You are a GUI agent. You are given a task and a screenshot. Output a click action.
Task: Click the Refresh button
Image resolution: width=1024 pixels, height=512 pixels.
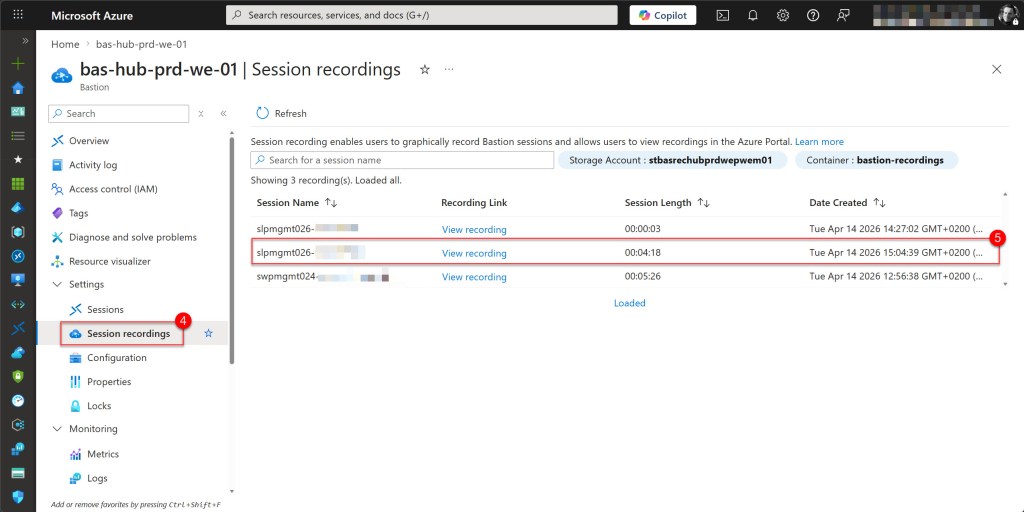(281, 114)
